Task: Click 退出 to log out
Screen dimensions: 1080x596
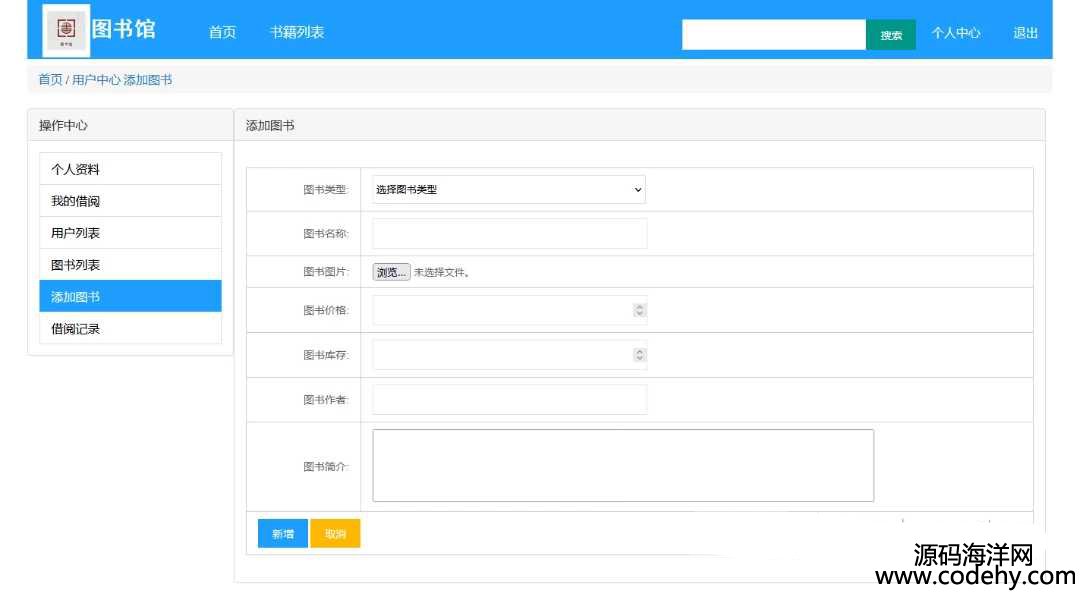Action: tap(1025, 33)
